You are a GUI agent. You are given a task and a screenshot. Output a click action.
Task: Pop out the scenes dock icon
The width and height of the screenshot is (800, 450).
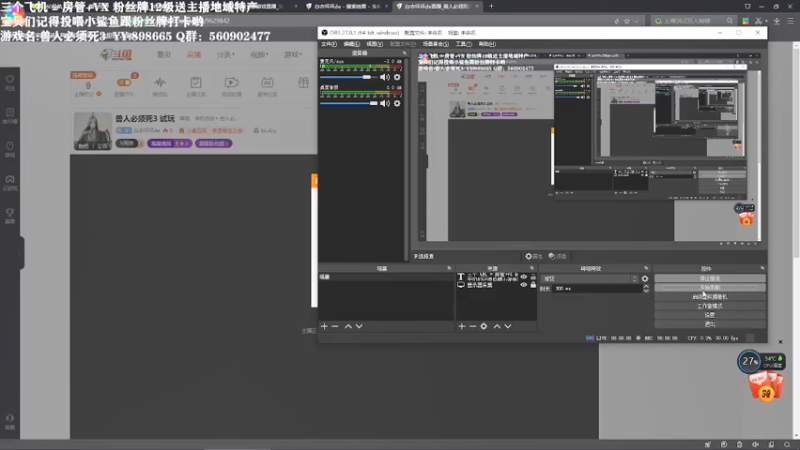(449, 268)
